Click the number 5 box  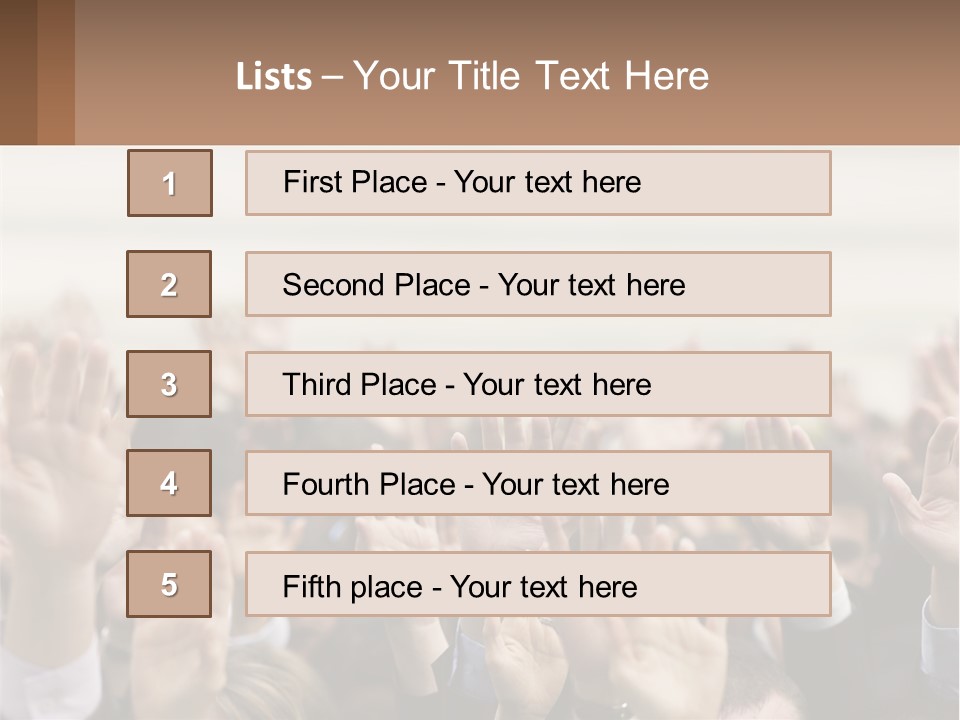coord(169,584)
